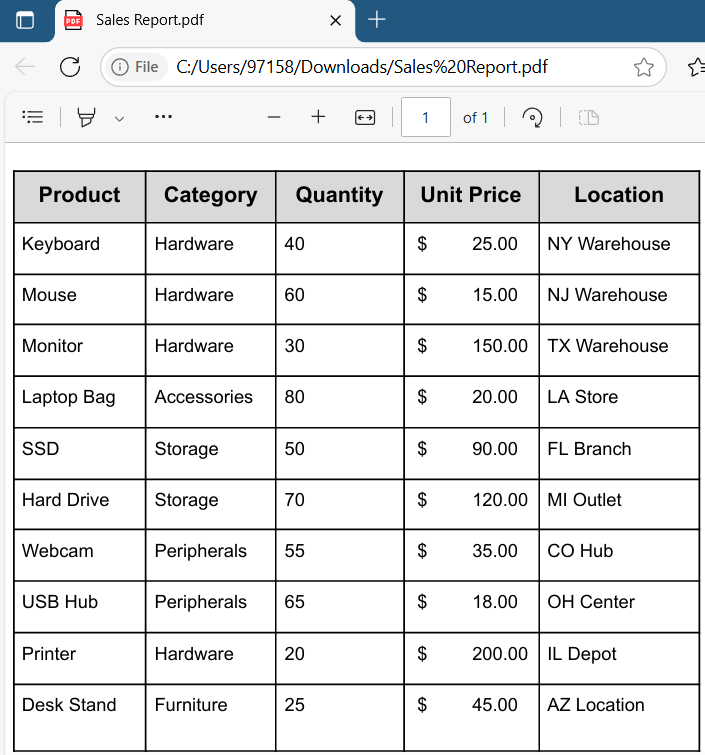
Task: Click the Unit Price column header
Action: point(471,195)
